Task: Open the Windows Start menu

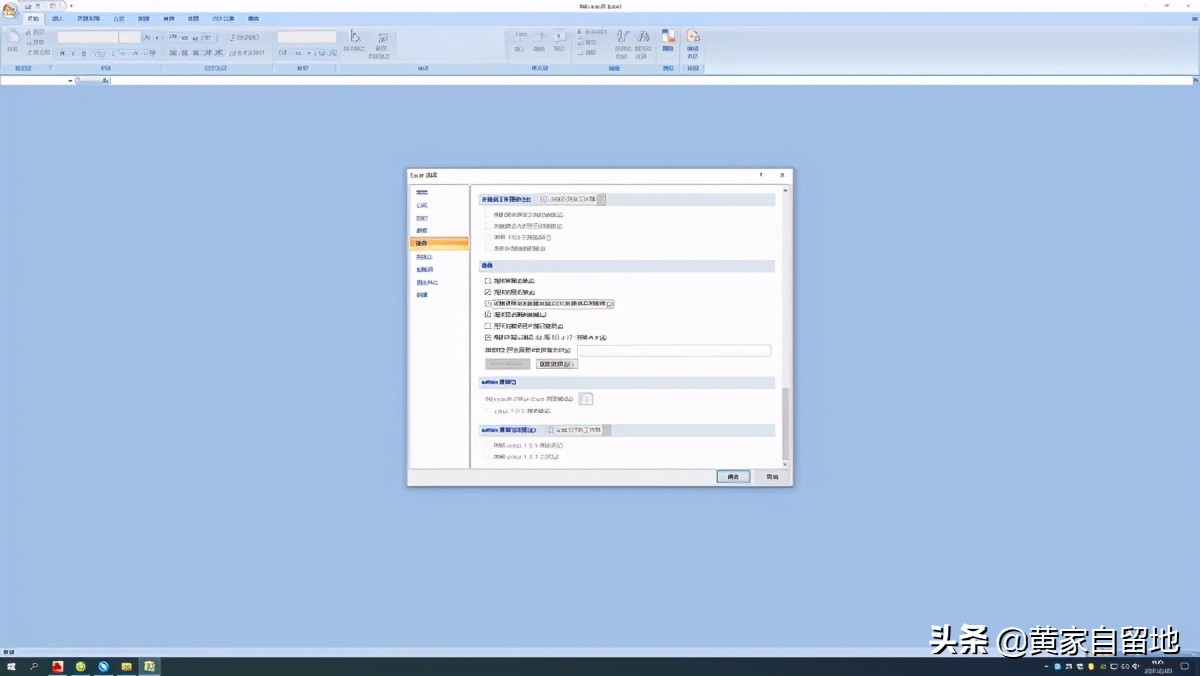Action: tap(11, 666)
